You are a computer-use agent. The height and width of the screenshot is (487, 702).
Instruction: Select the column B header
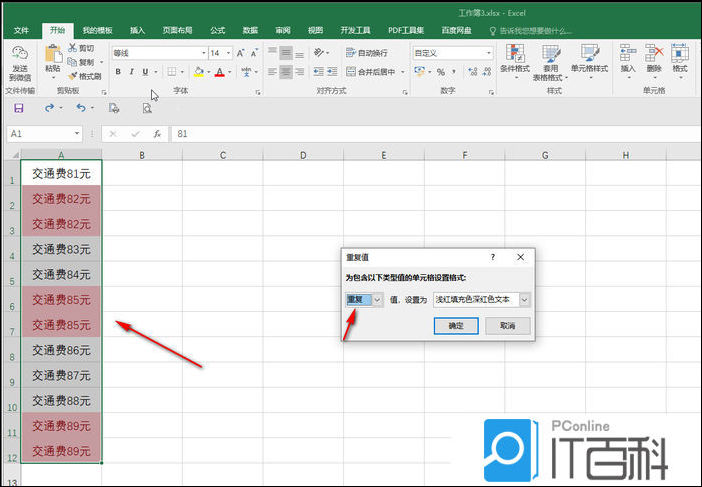pyautogui.click(x=142, y=155)
